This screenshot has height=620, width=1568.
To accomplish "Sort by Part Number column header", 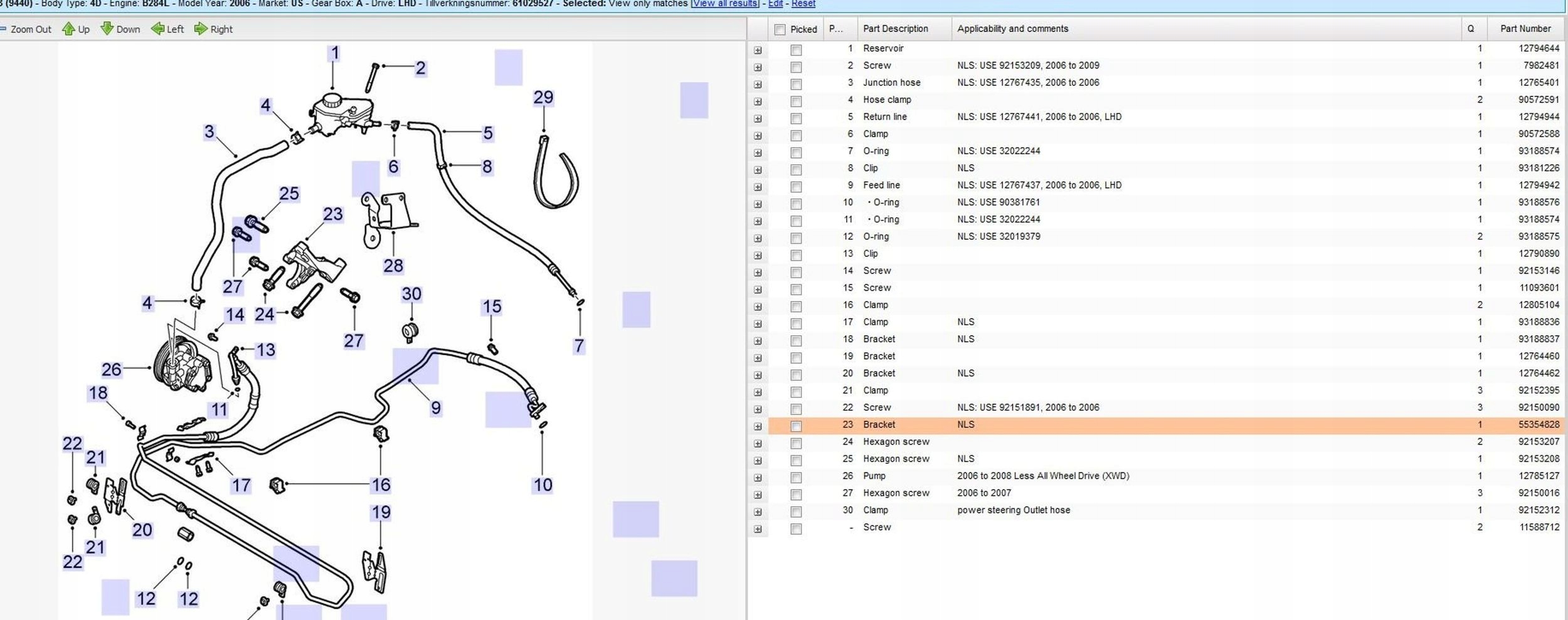I will pyautogui.click(x=1525, y=29).
